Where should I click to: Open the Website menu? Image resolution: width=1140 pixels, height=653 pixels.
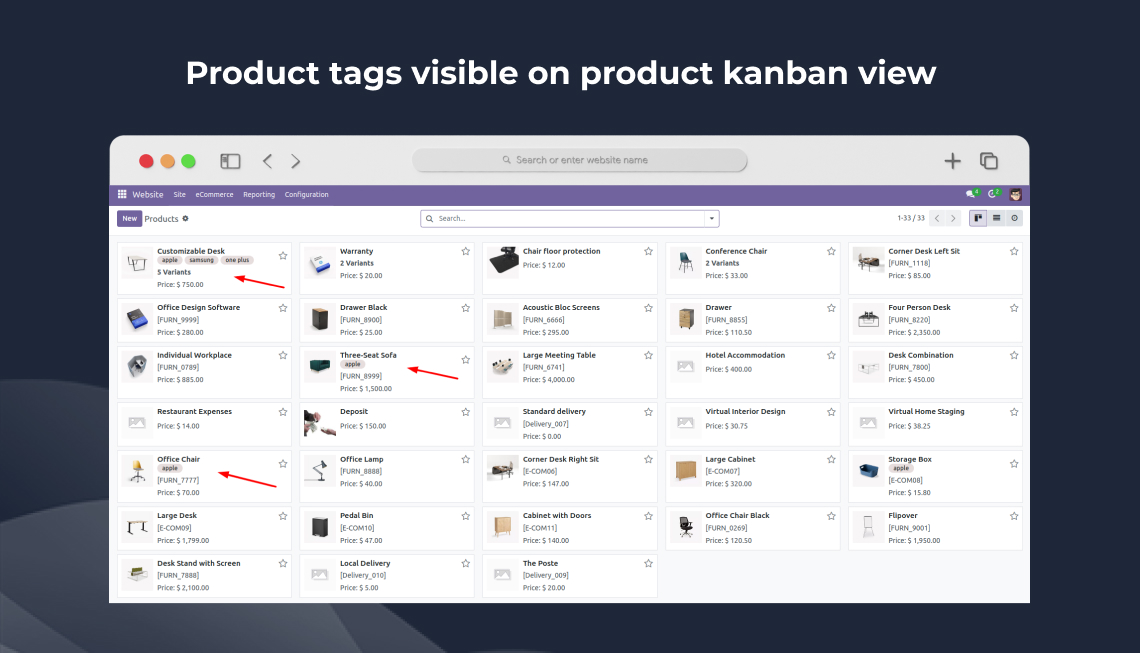click(148, 194)
